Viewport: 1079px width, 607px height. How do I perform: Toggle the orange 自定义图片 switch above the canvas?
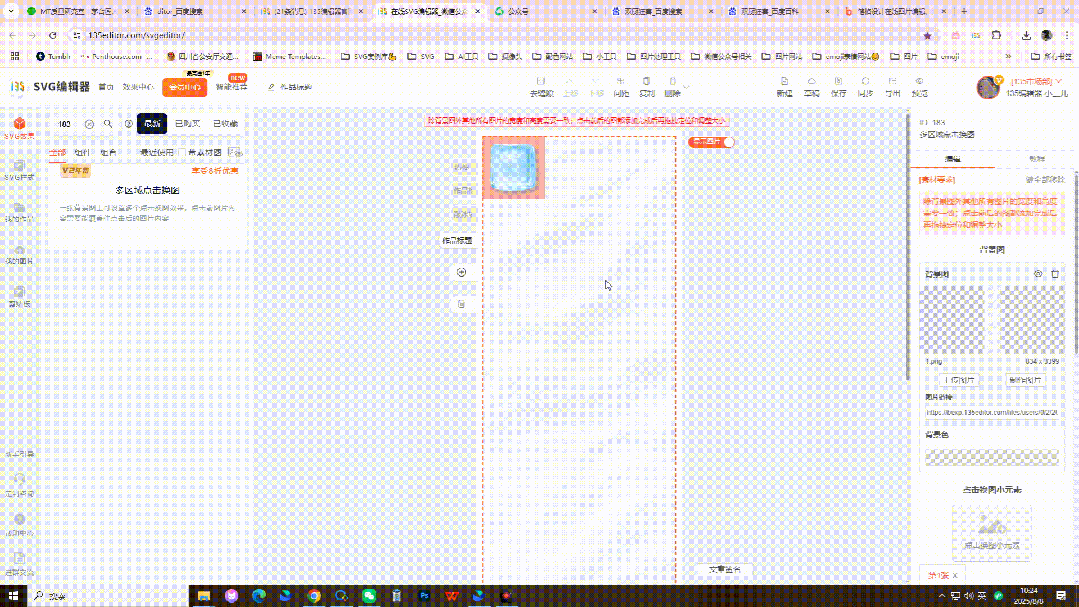[x=710, y=144]
